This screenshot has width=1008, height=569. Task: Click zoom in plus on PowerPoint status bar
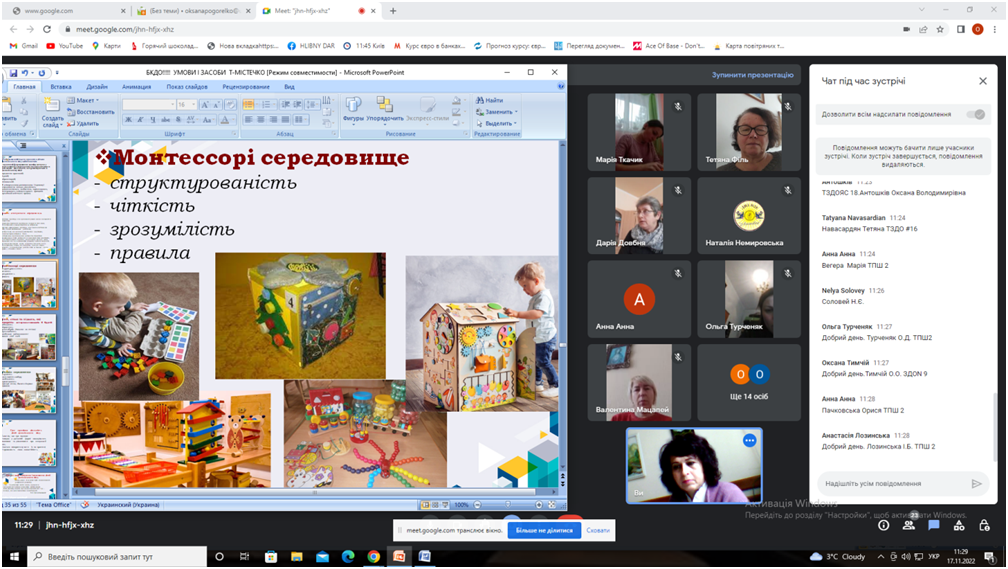coord(539,505)
